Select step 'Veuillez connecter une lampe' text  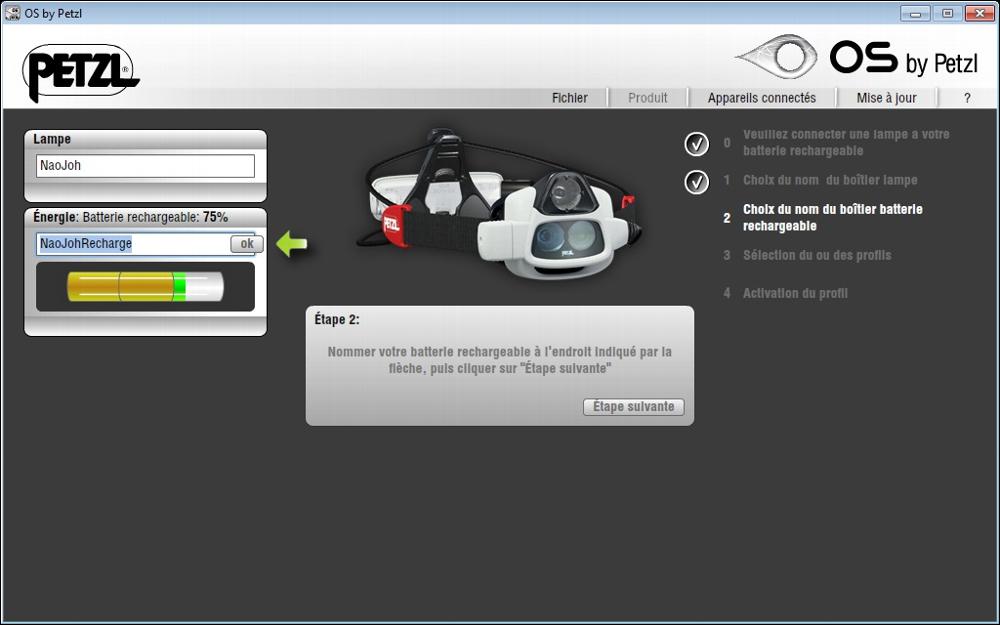[x=846, y=143]
